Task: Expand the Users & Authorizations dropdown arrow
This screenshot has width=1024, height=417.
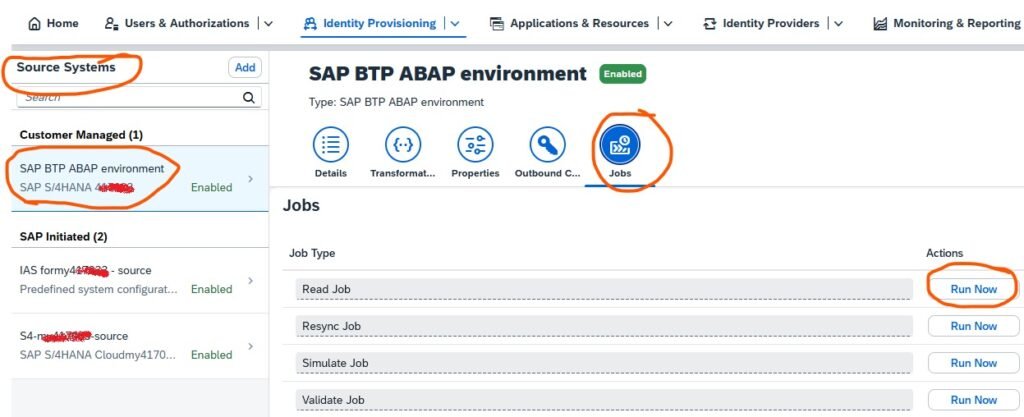Action: point(267,23)
